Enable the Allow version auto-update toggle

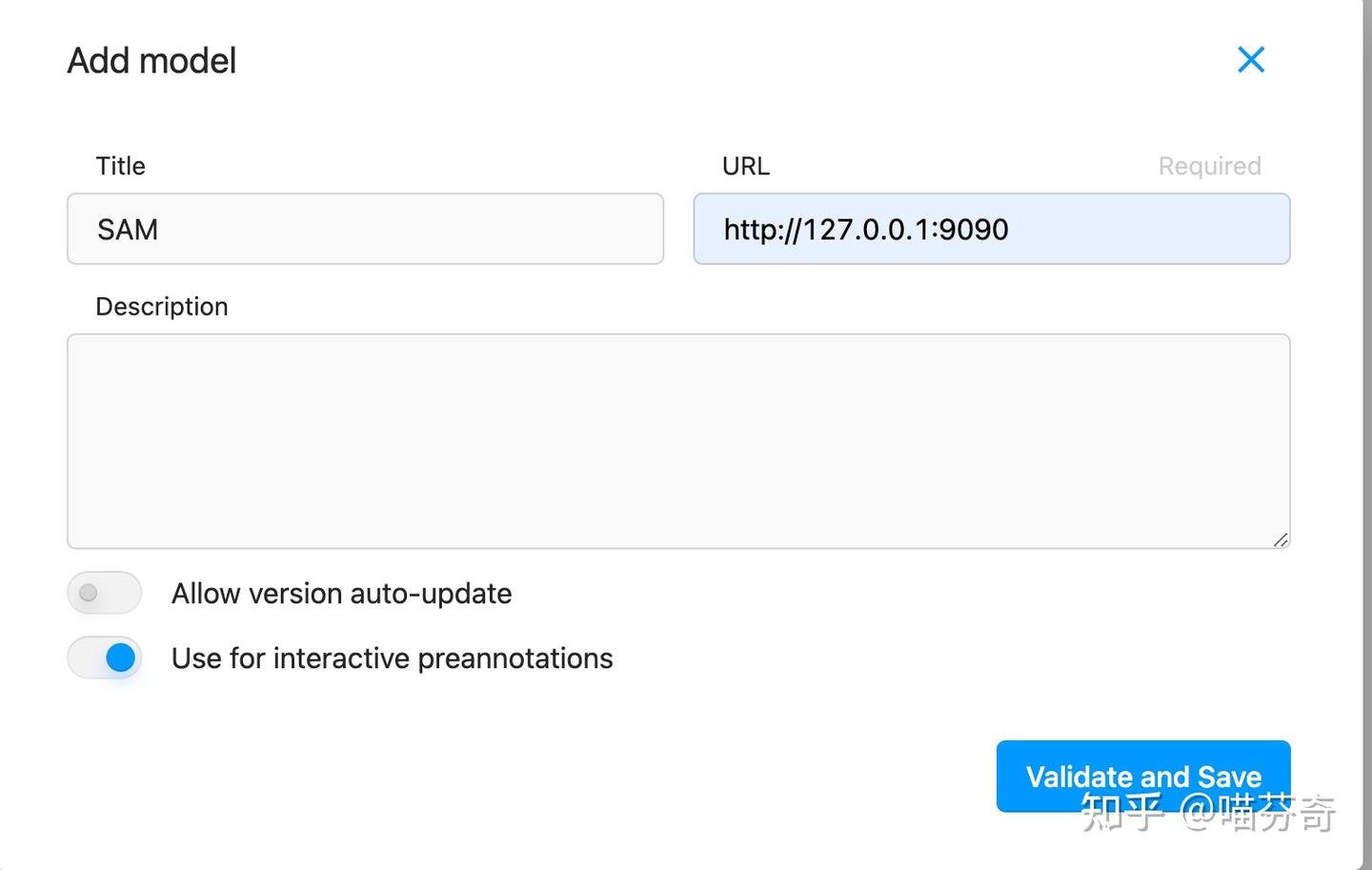pos(104,593)
